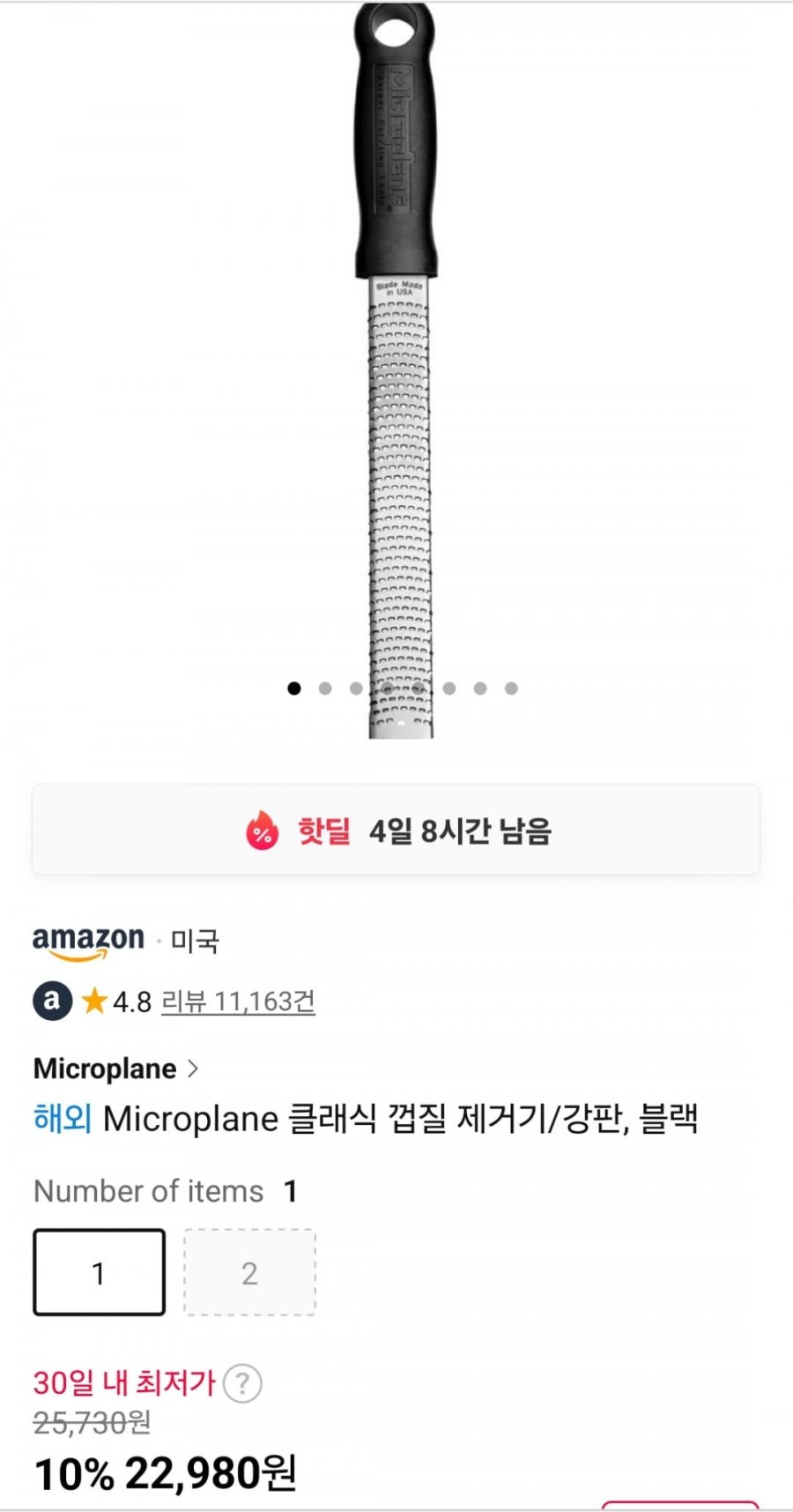Tap the 핫딜 countdown banner
The image size is (793, 1512).
pyautogui.click(x=396, y=830)
